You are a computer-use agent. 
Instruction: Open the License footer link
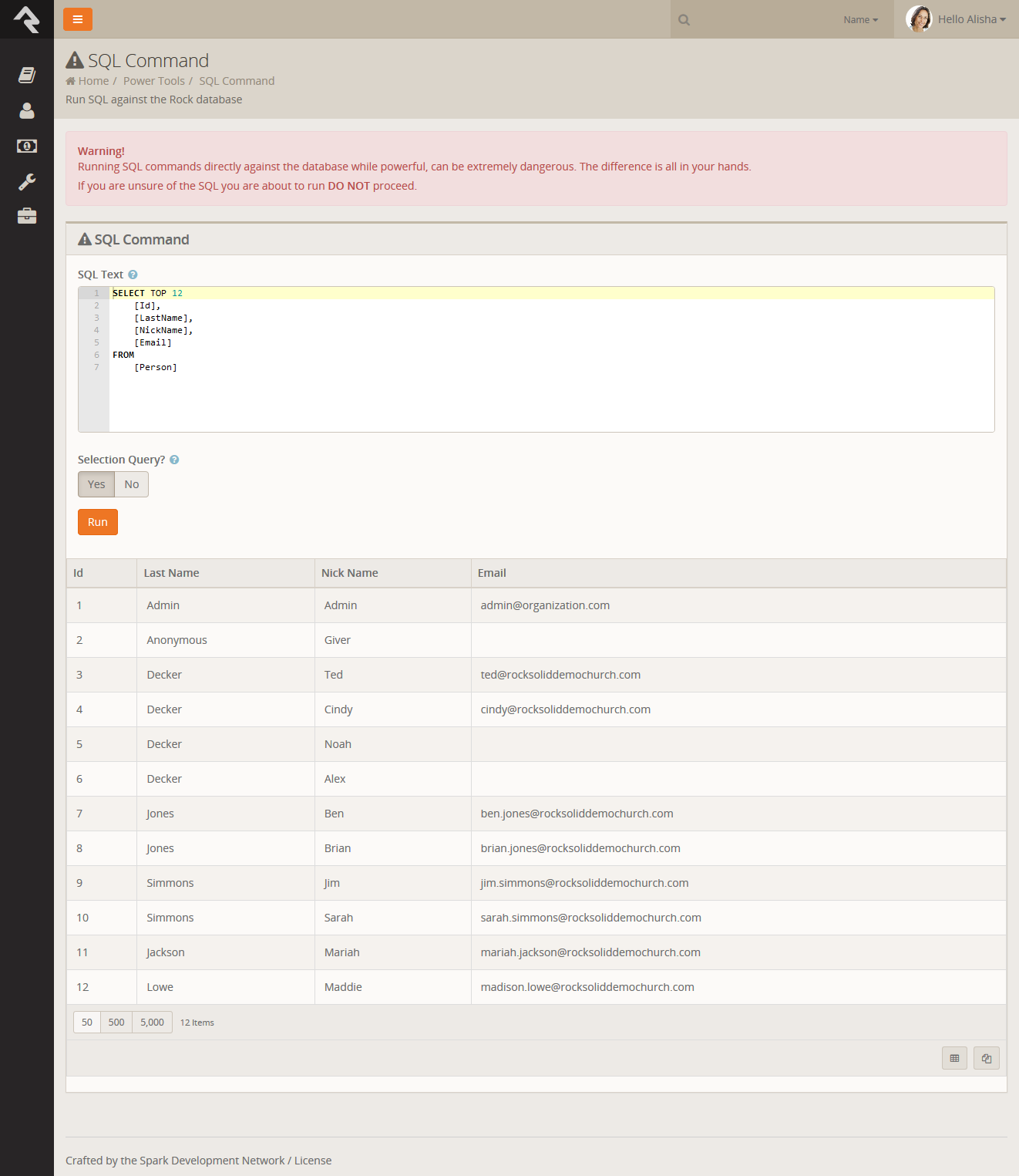pos(313,1161)
